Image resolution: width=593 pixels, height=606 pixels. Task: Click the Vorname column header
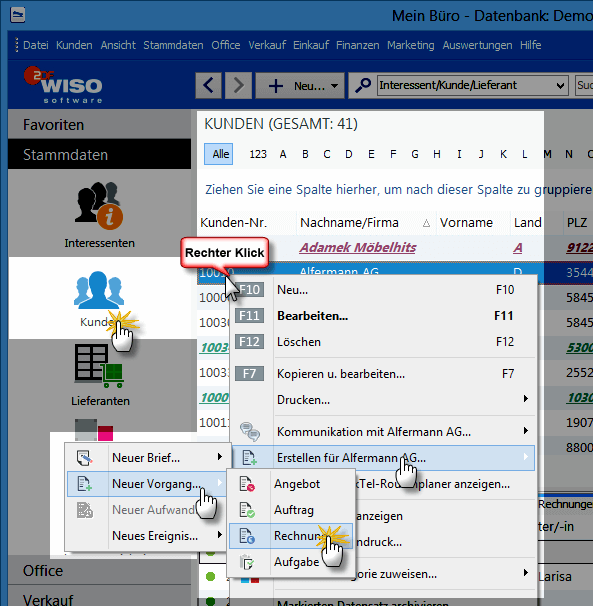pyautogui.click(x=473, y=223)
